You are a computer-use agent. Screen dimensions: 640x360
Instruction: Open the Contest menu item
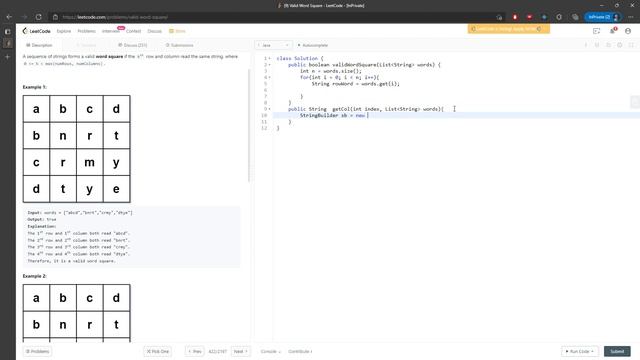pyautogui.click(x=133, y=31)
